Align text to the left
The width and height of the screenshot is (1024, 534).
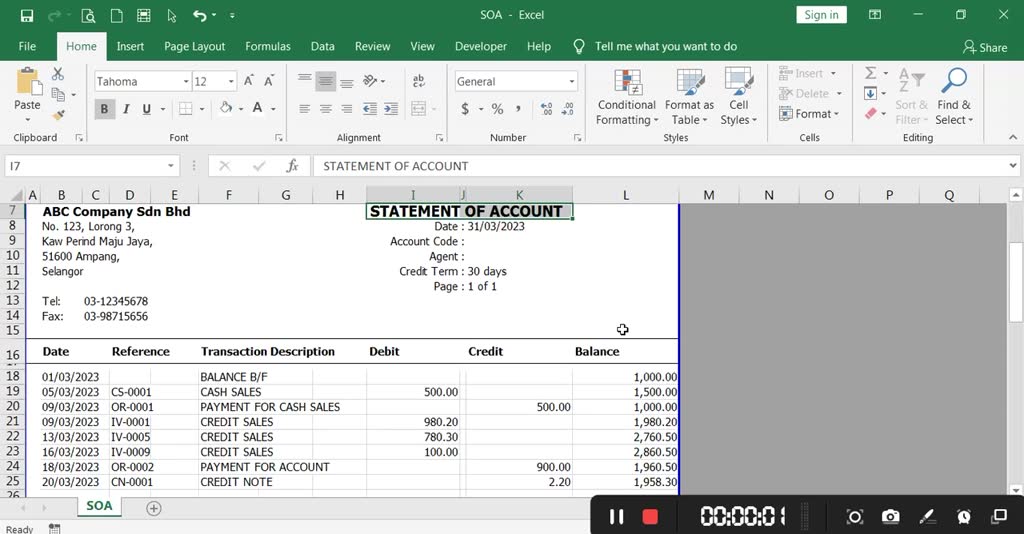tap(304, 109)
